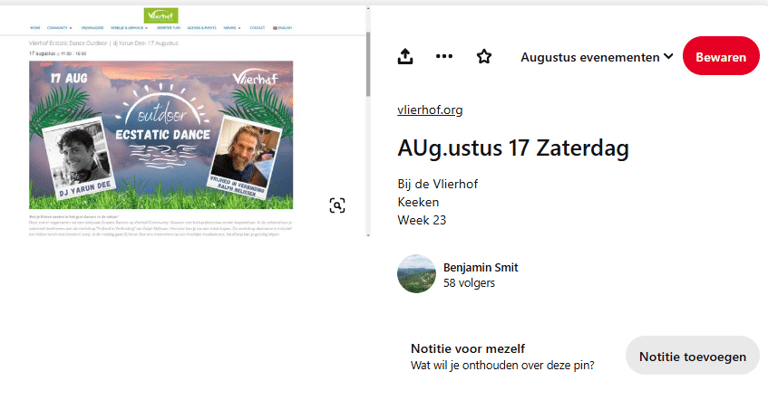Click Notitie toevoegen button
Screen dimensions: 768x400
pos(693,356)
